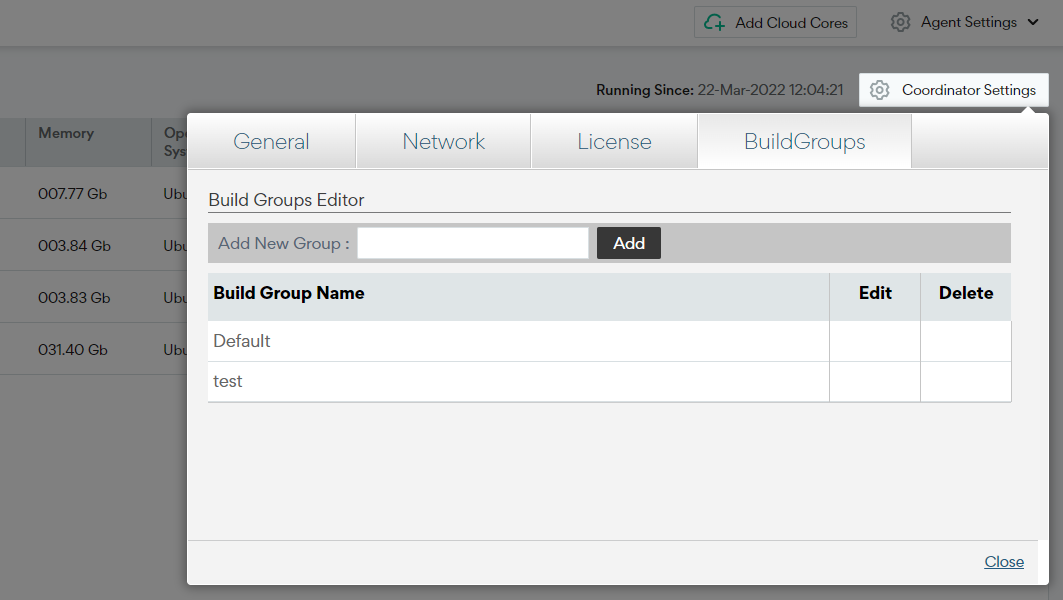Select the BuildGroups tab
The width and height of the screenshot is (1063, 600).
coord(804,142)
